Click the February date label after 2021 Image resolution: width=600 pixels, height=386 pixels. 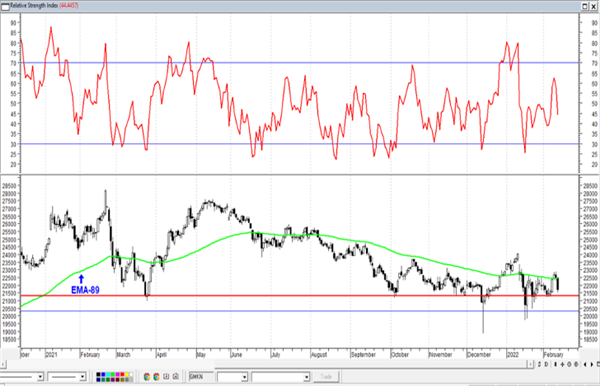pos(90,355)
